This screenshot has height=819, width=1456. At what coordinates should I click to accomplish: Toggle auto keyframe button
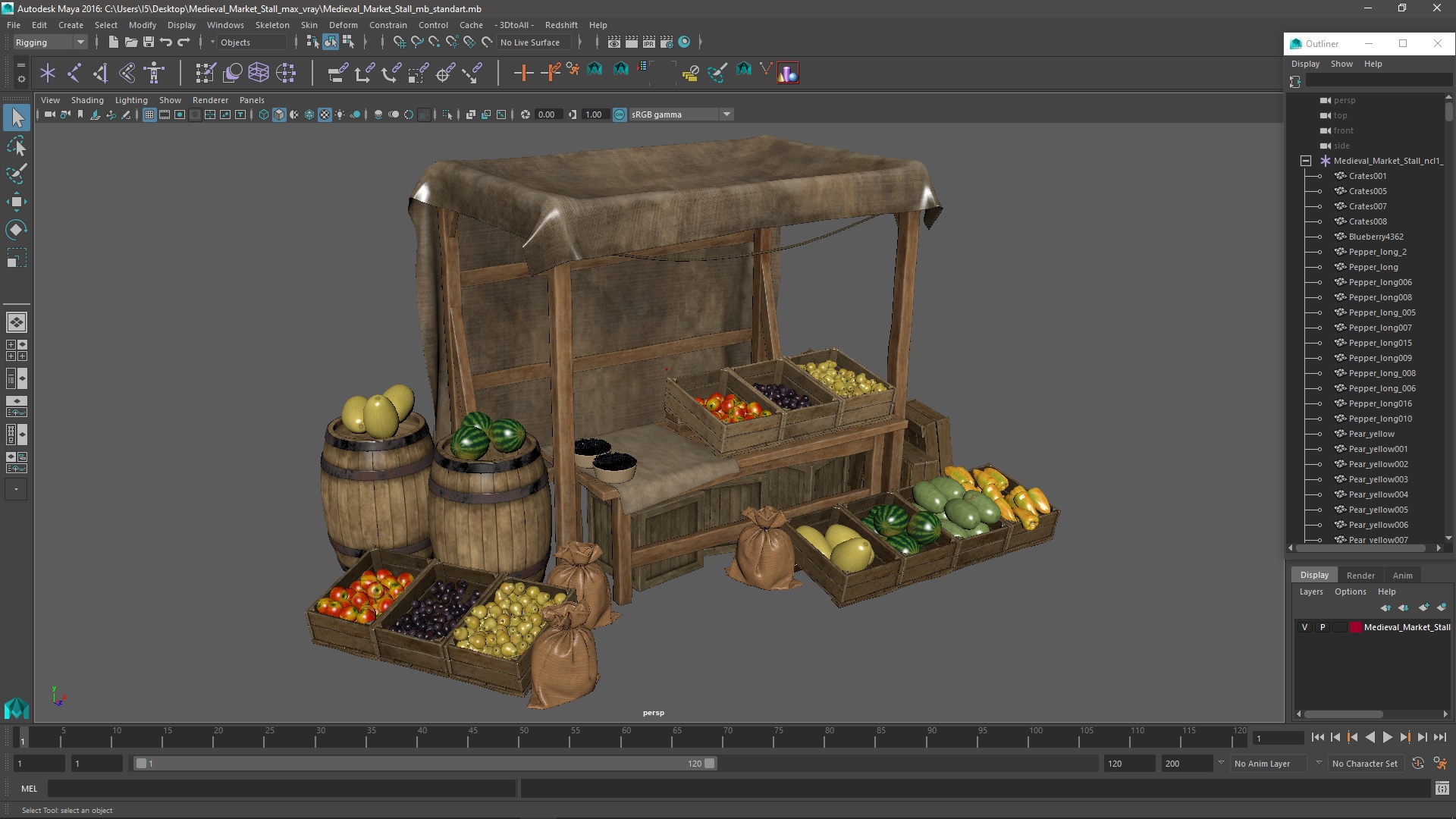pyautogui.click(x=1418, y=764)
